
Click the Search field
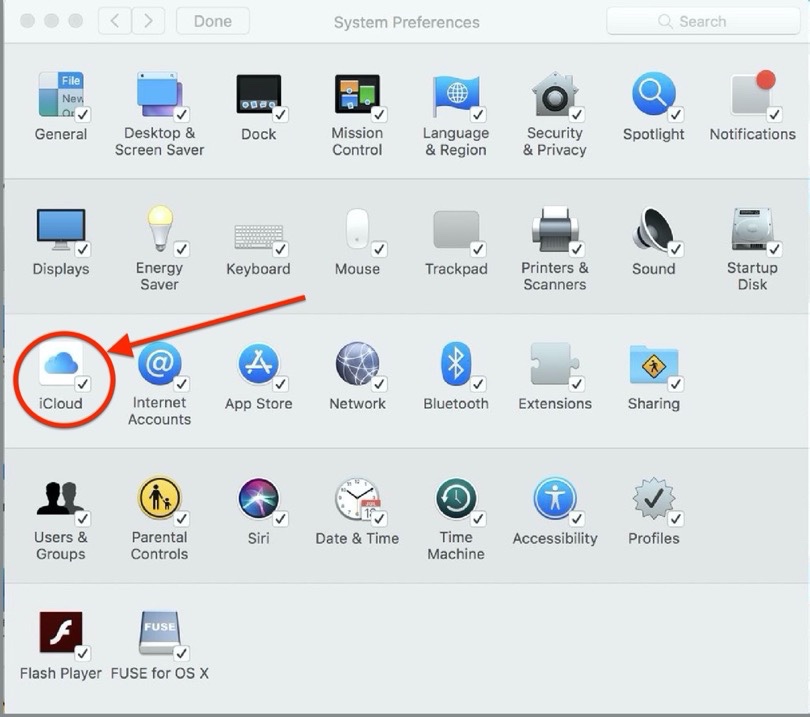point(703,21)
